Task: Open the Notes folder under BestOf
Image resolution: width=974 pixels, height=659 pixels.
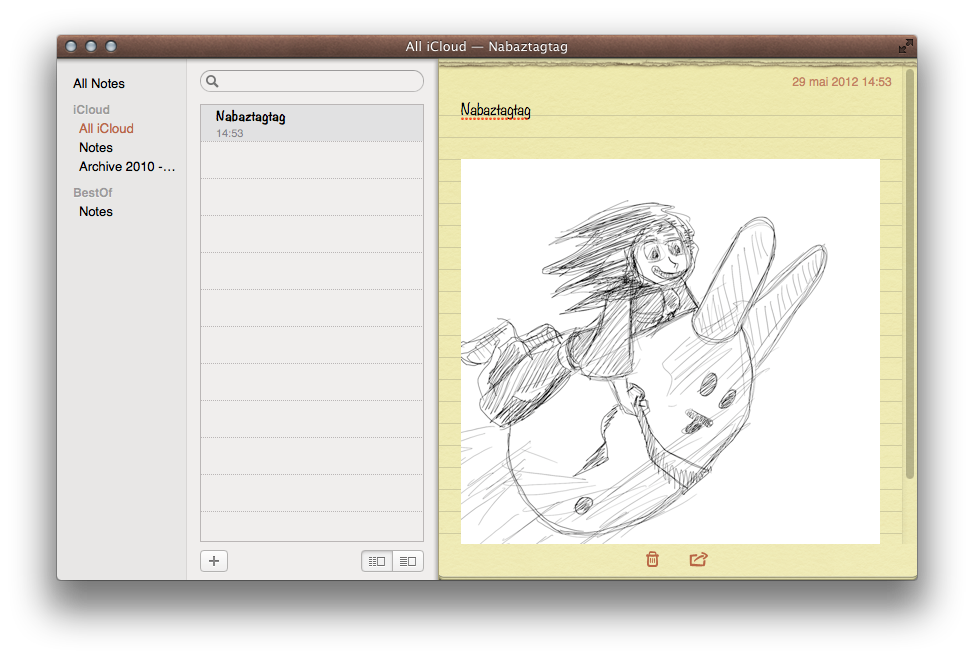Action: (x=96, y=212)
